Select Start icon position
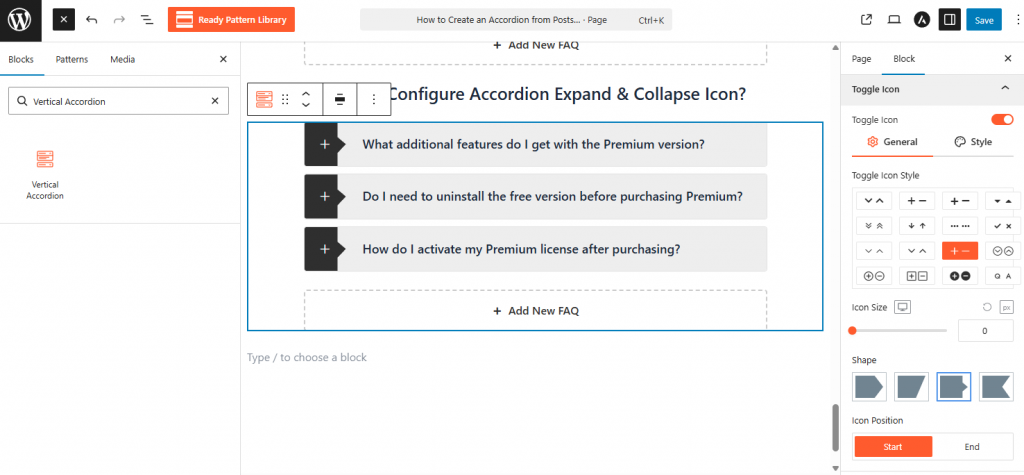Screen dimensions: 1024x475 coord(893,447)
